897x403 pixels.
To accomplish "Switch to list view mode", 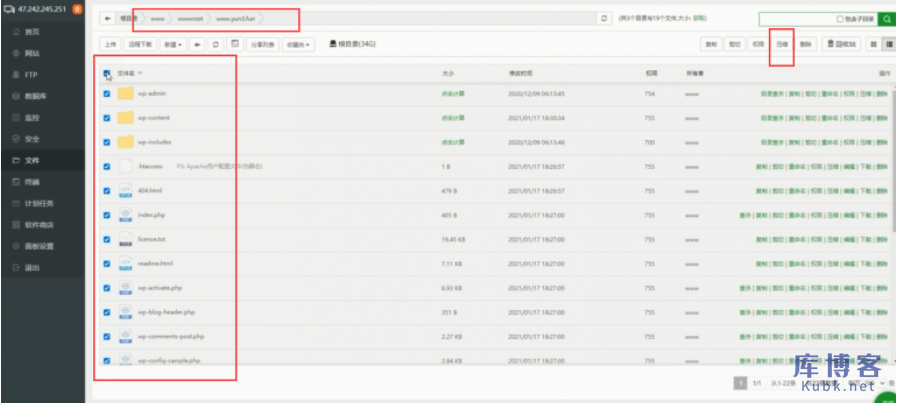I will tap(888, 44).
